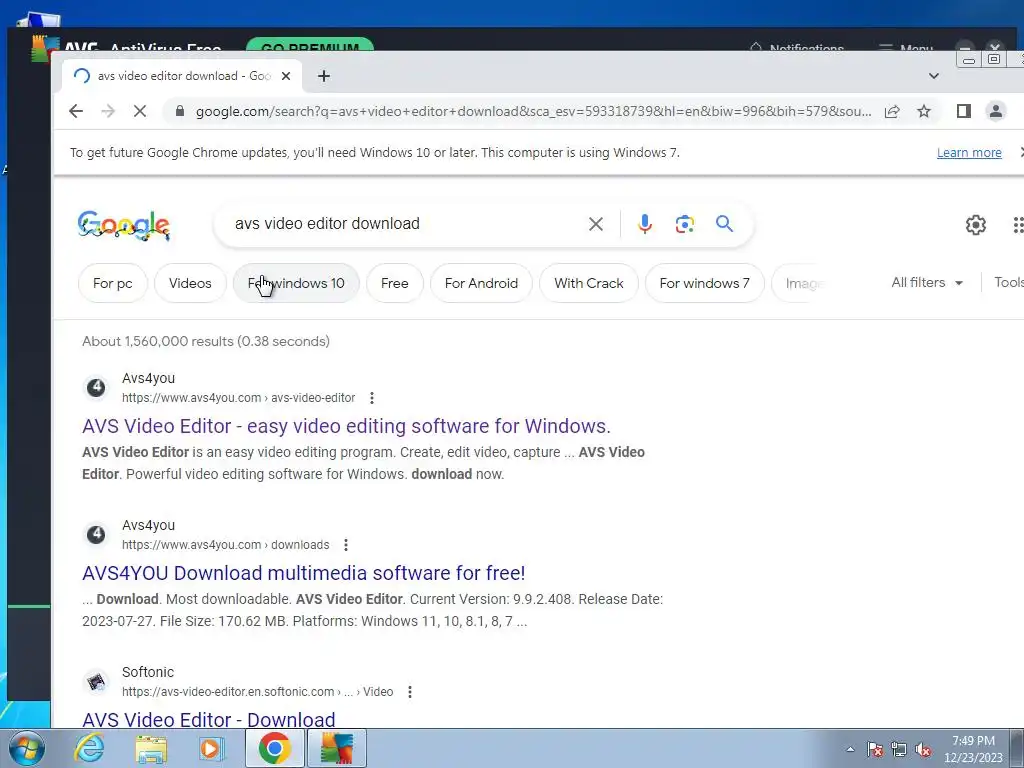Open tab search chevron in Chrome title bar

tap(934, 76)
